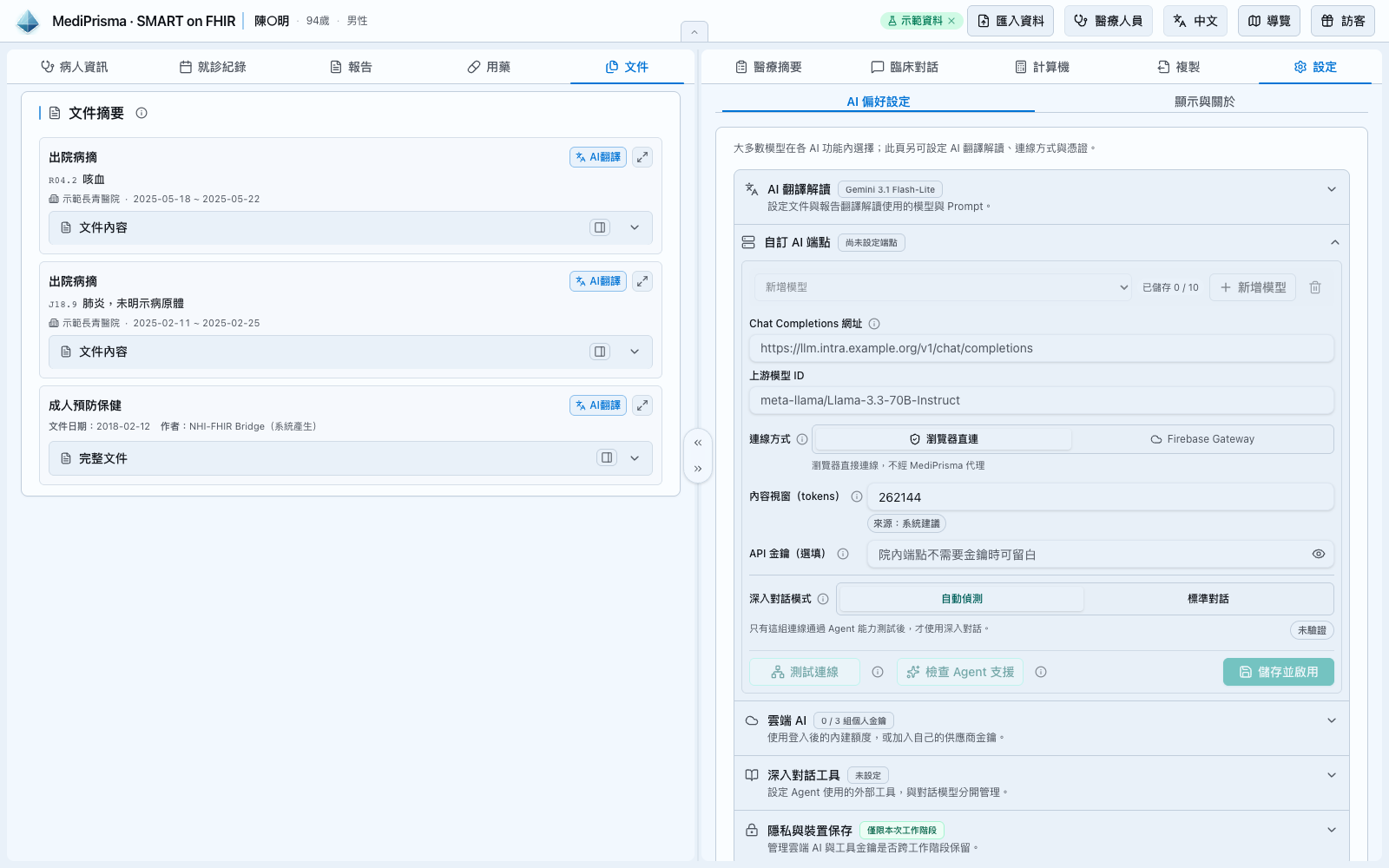
Task: Click 儲存並啟用 button
Action: click(1278, 672)
